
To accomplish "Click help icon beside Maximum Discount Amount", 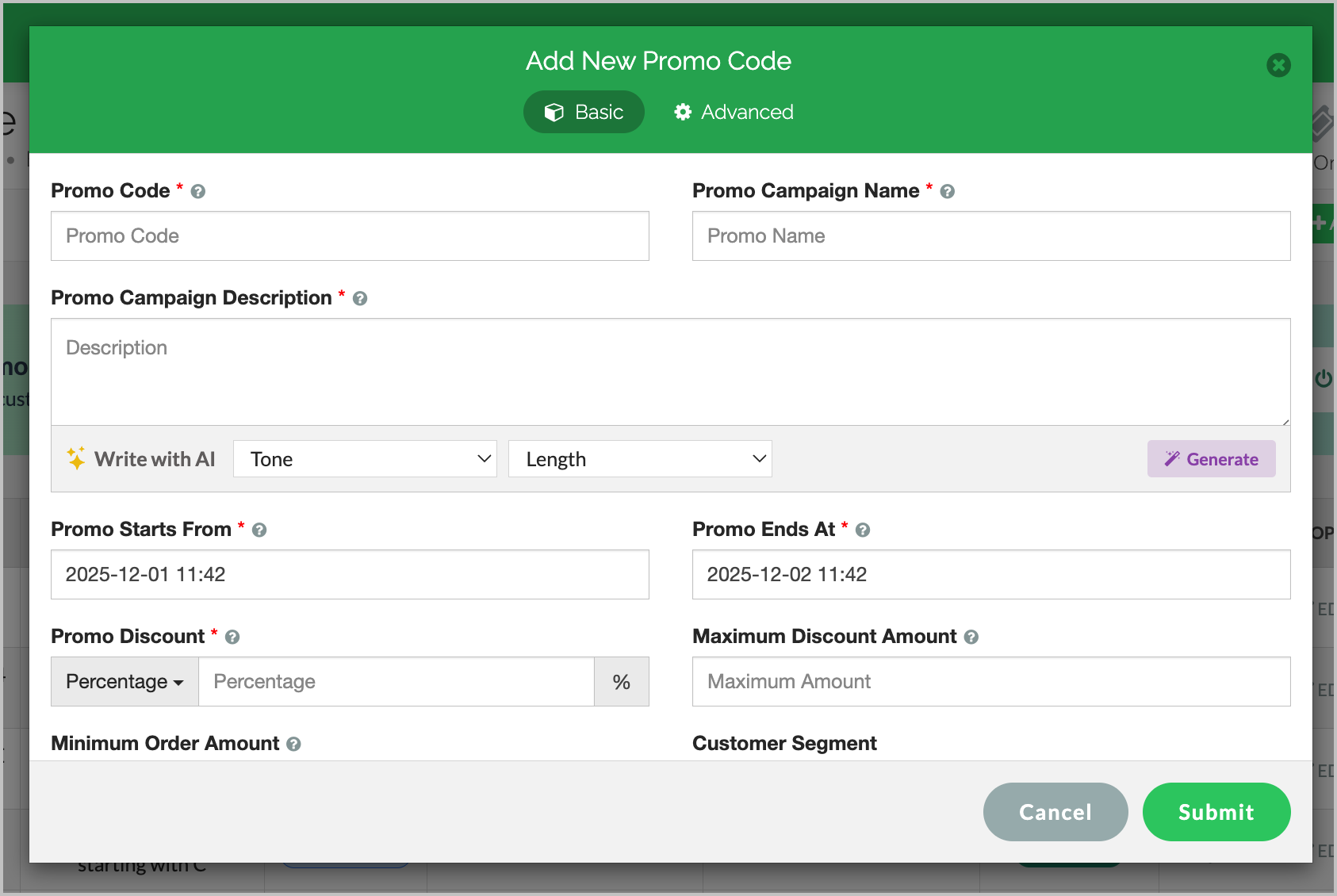I will click(971, 638).
